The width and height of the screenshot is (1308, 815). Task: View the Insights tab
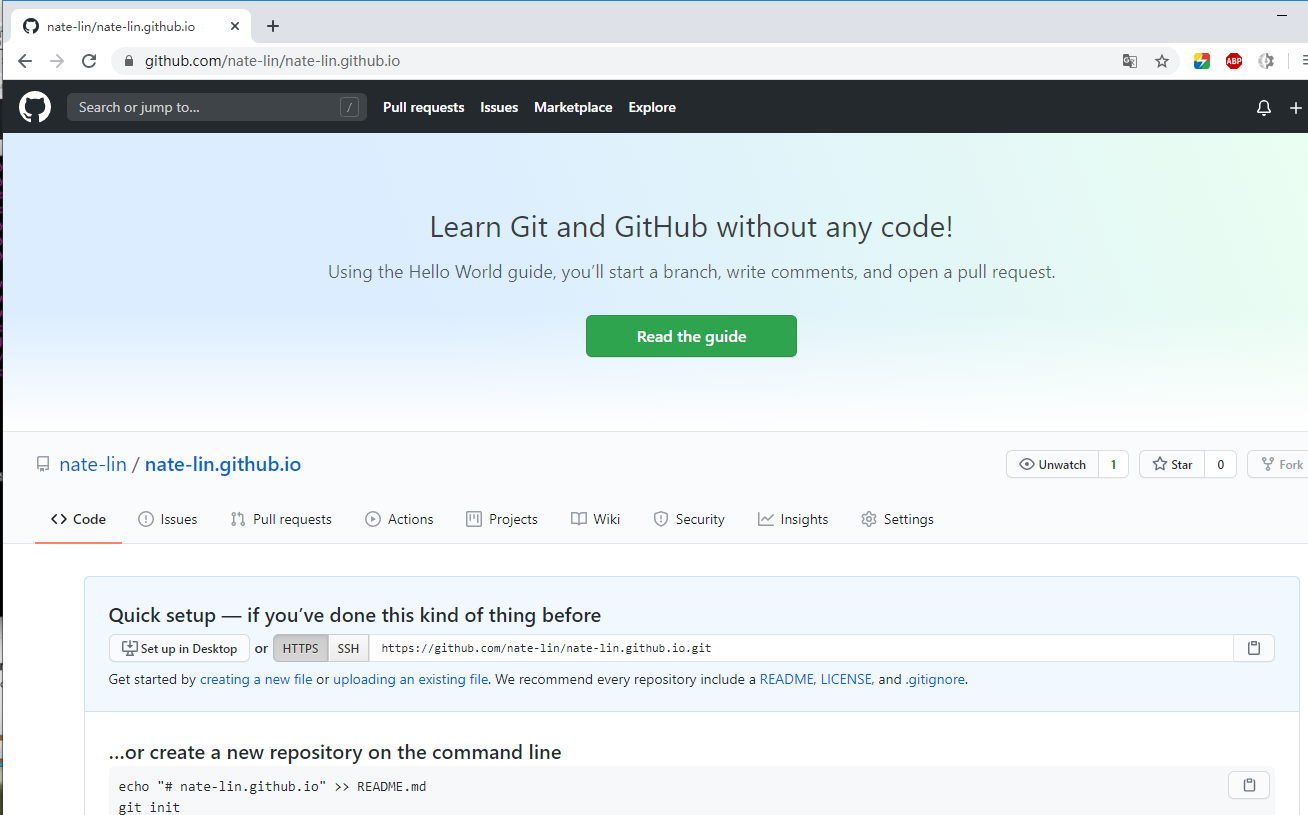coord(793,519)
